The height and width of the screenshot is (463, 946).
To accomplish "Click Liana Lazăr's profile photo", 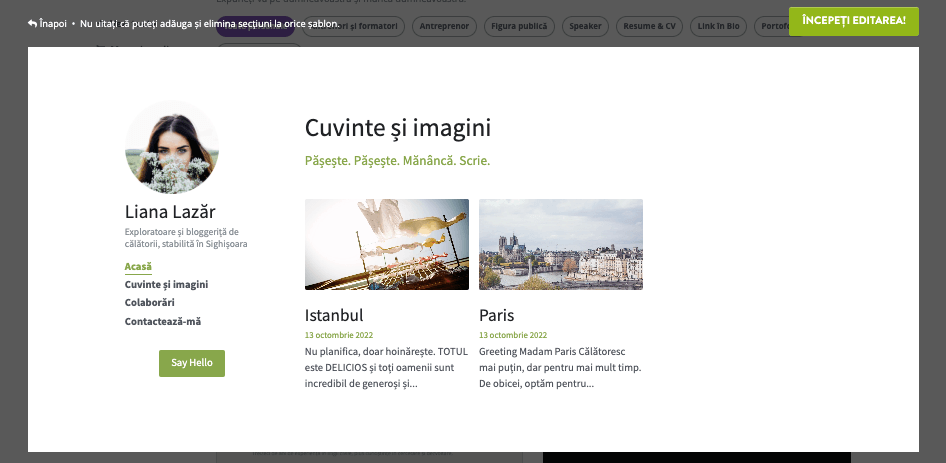I will pyautogui.click(x=172, y=147).
